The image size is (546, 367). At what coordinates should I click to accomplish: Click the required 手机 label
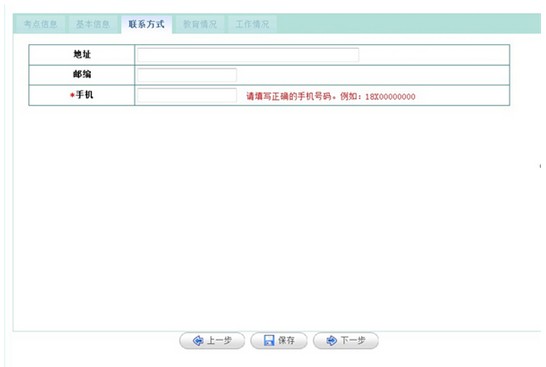82,95
